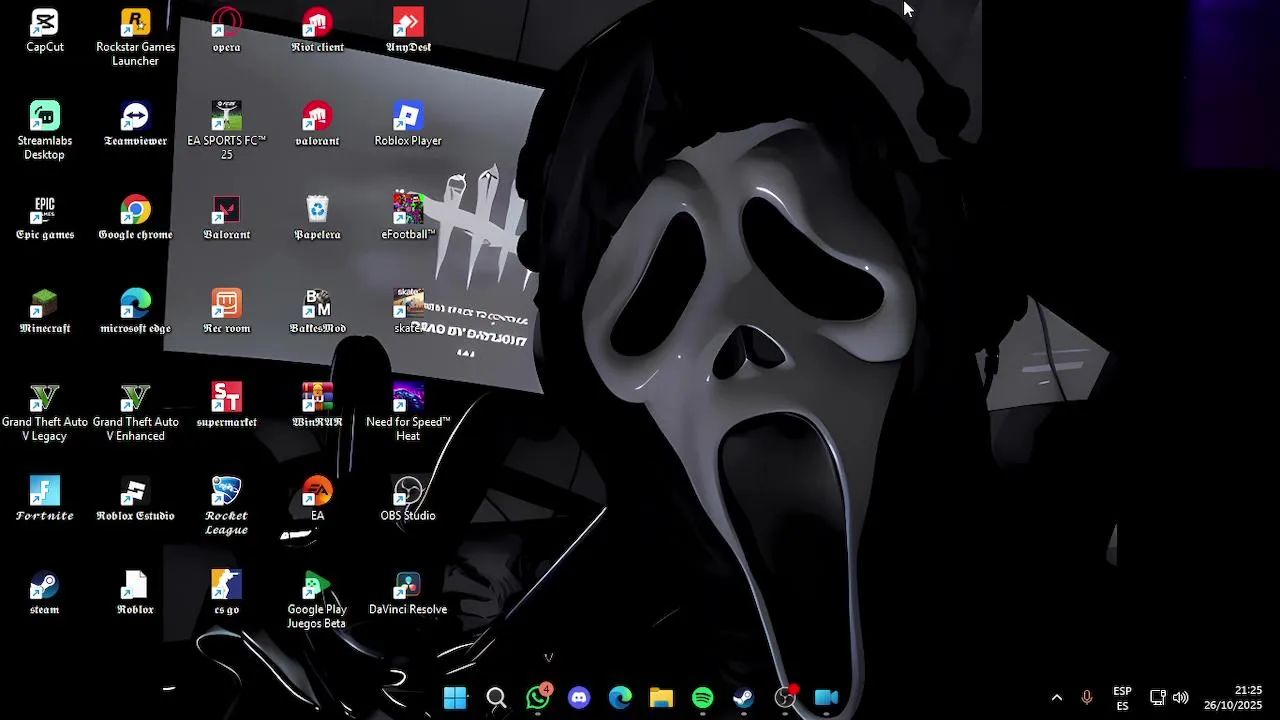Open Discord from the taskbar
Viewport: 1280px width, 720px height.
(x=579, y=698)
